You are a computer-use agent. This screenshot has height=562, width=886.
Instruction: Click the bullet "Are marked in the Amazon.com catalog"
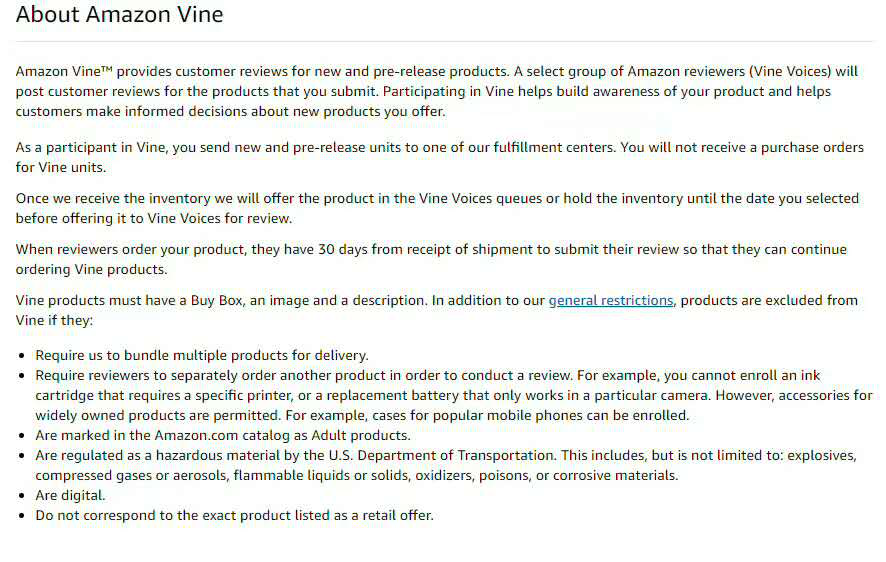223,435
